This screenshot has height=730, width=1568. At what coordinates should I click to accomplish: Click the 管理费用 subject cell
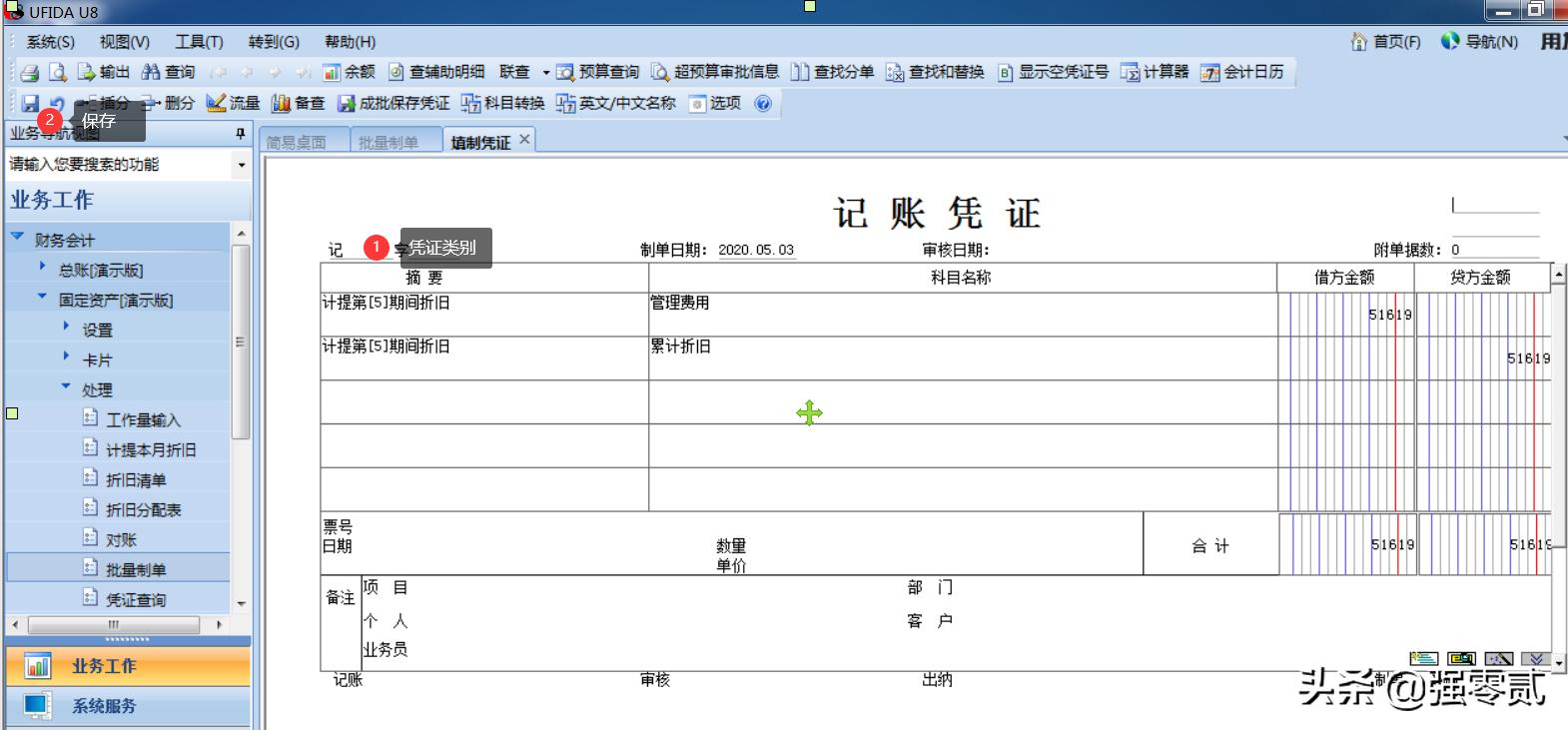pos(963,314)
